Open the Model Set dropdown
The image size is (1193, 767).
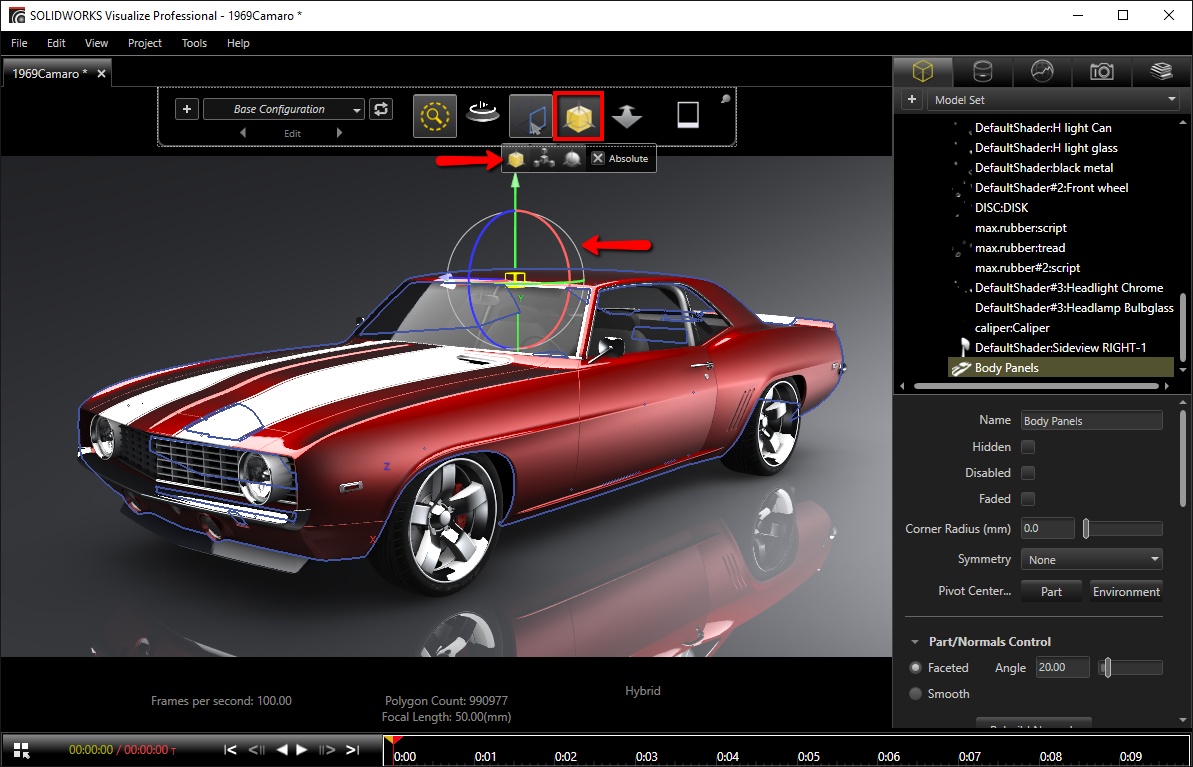(x=1053, y=100)
